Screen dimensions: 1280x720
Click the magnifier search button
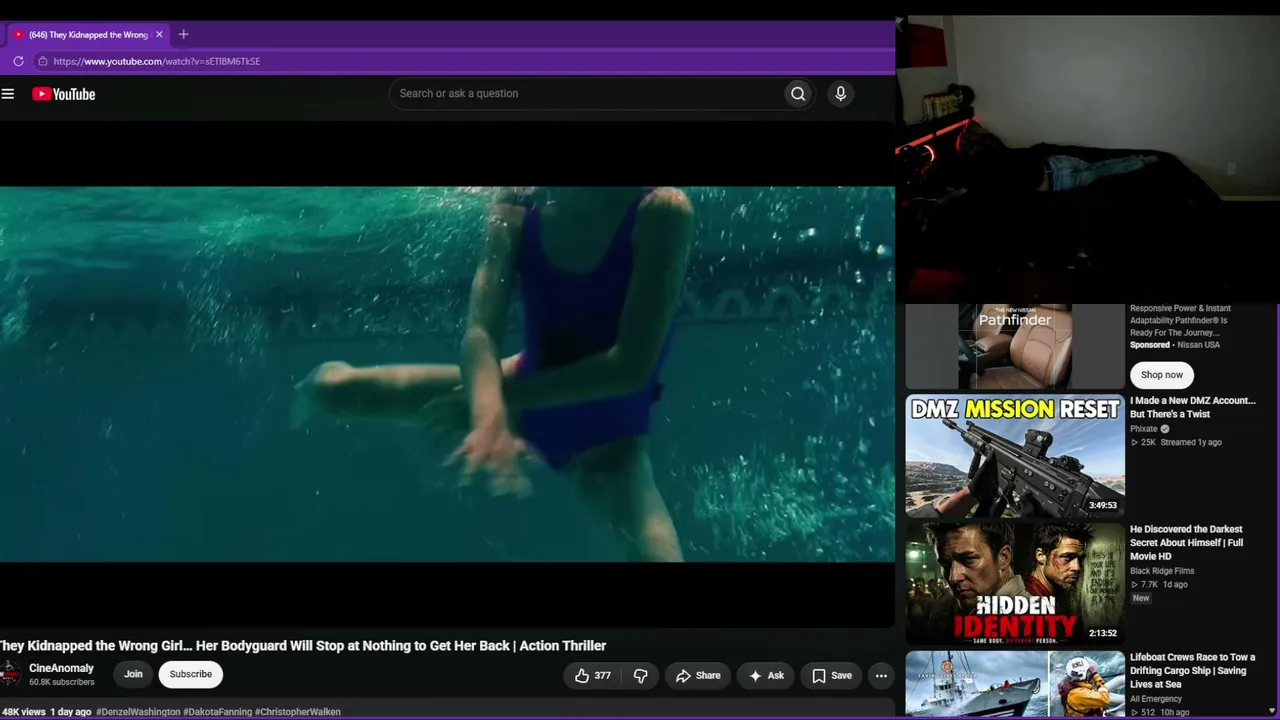798,94
